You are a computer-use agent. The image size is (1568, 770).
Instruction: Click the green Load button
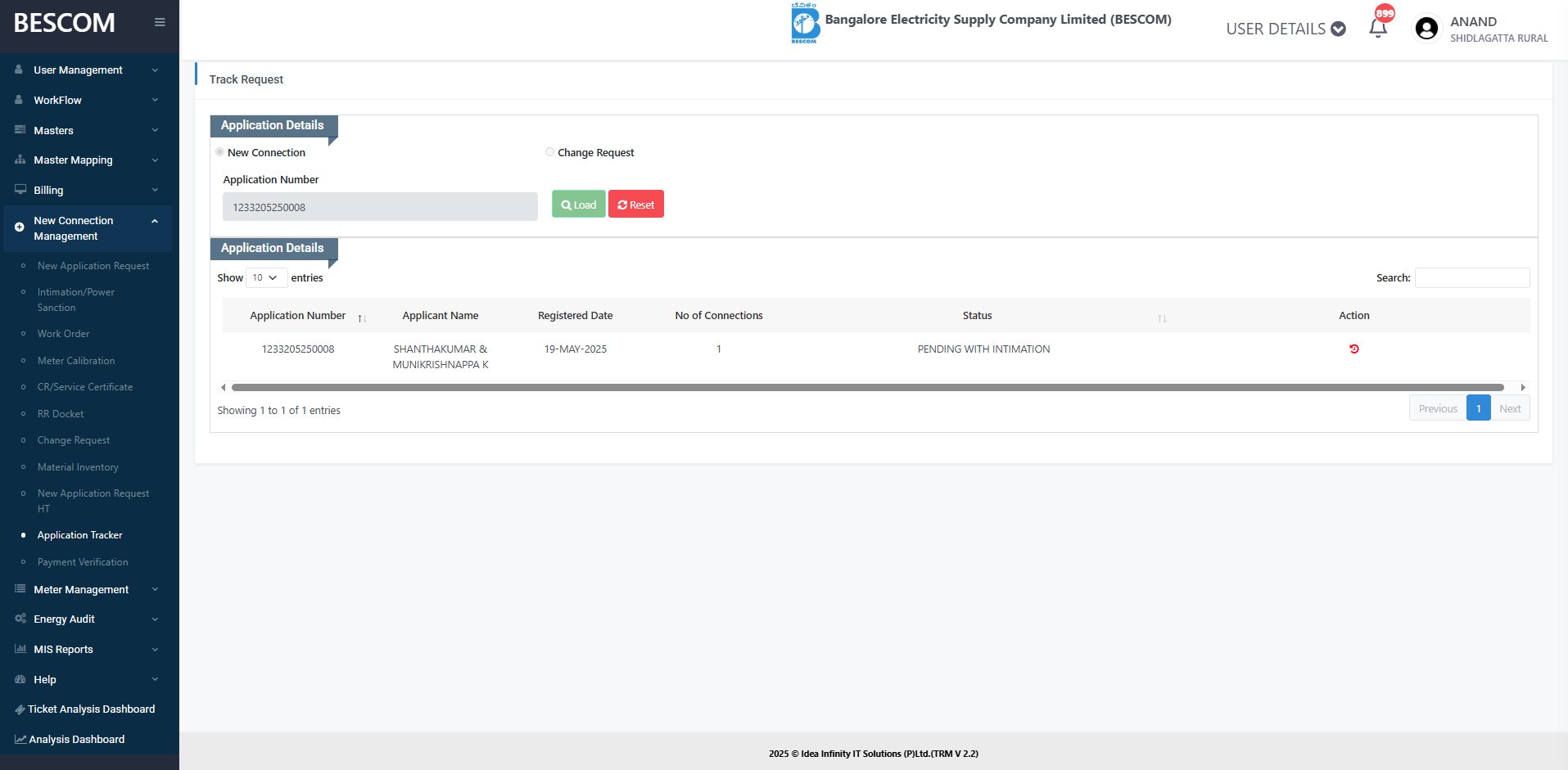579,205
